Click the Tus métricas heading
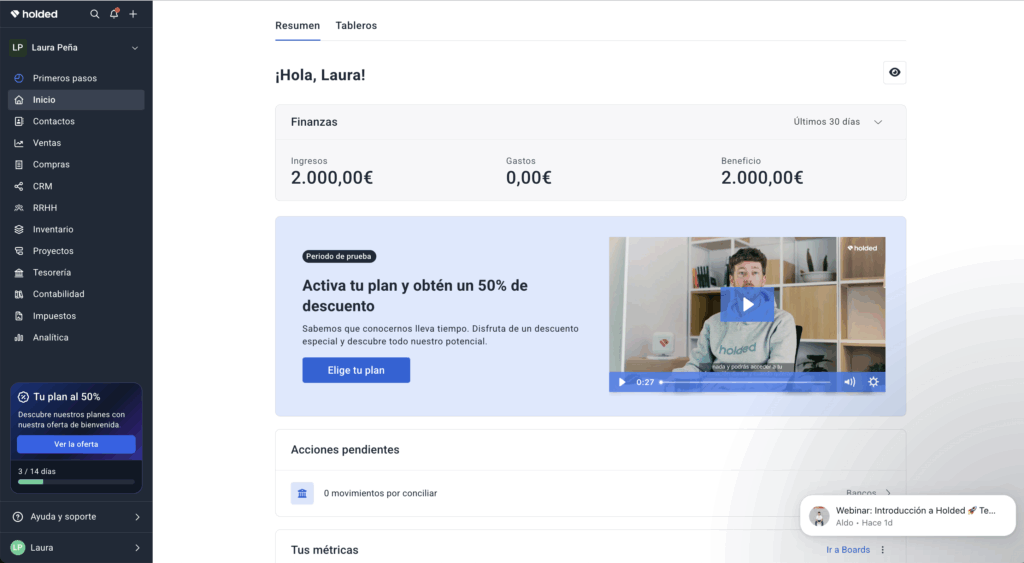This screenshot has height=563, width=1024. pyautogui.click(x=325, y=550)
